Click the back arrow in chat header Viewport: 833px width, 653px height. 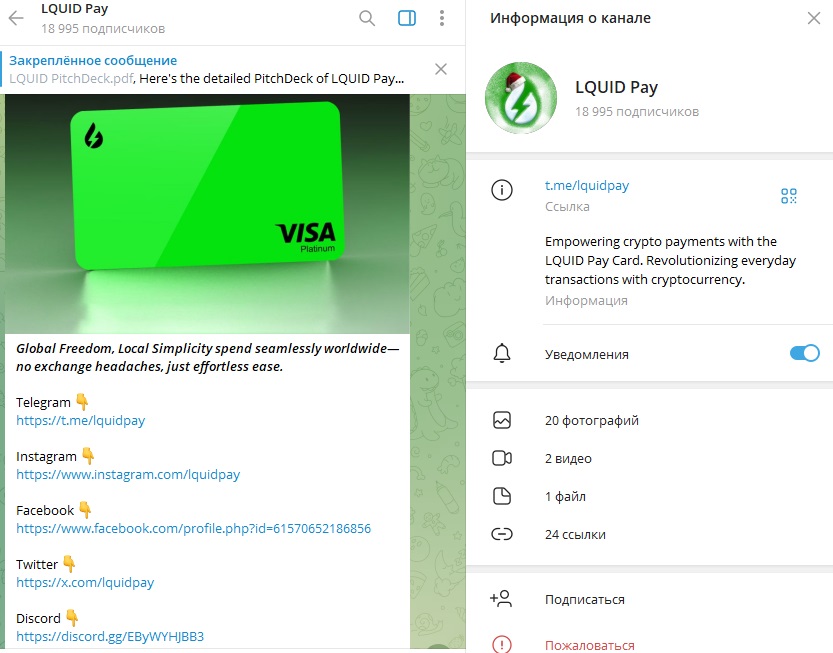16,18
